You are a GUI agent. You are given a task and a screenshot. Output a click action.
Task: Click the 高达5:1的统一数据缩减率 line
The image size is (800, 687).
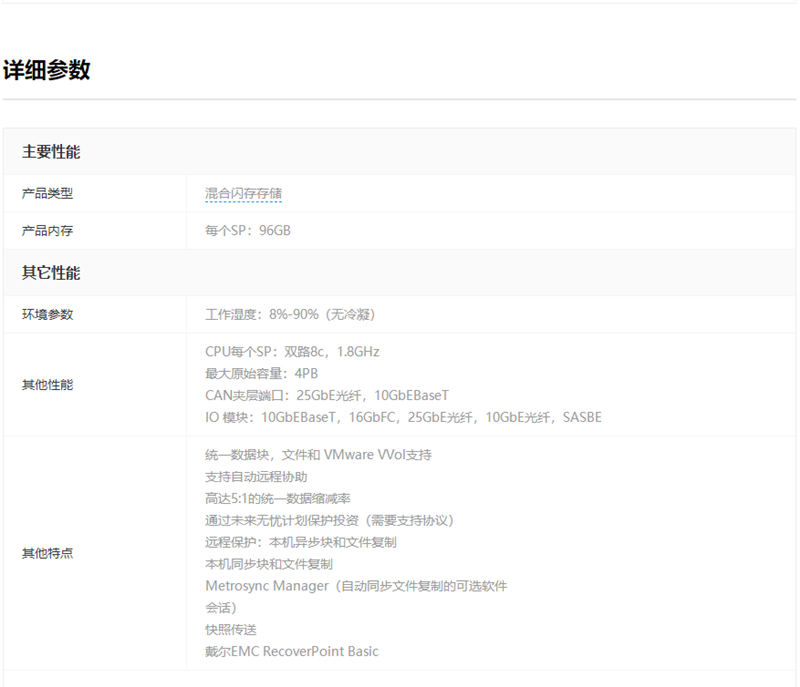click(x=277, y=499)
